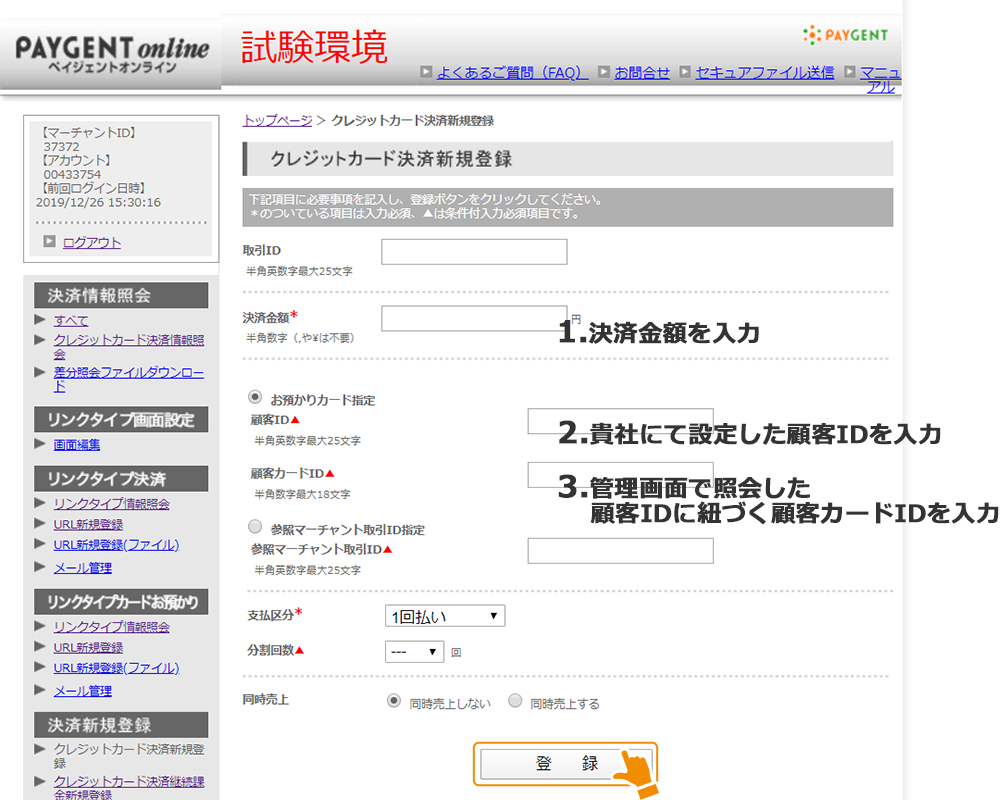This screenshot has width=1000, height=800.
Task: Open the マニュアル link in header
Action: 880,80
